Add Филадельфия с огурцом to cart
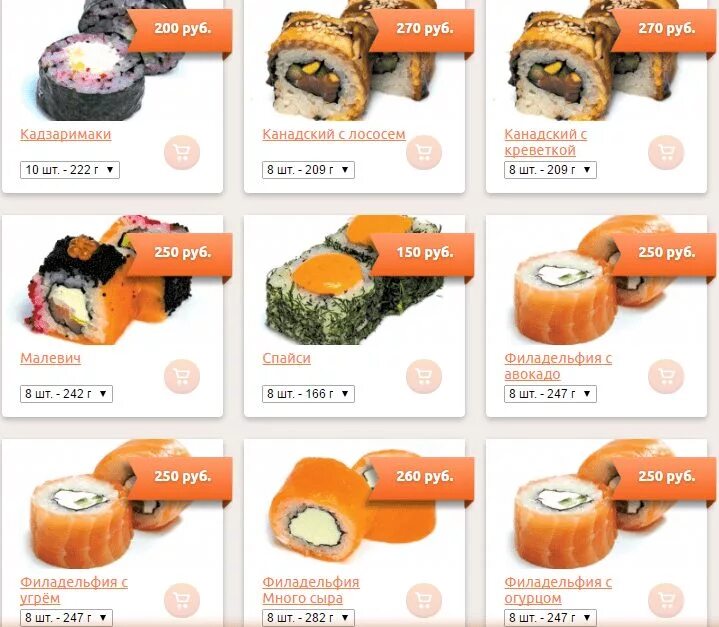The image size is (719, 627). click(666, 600)
